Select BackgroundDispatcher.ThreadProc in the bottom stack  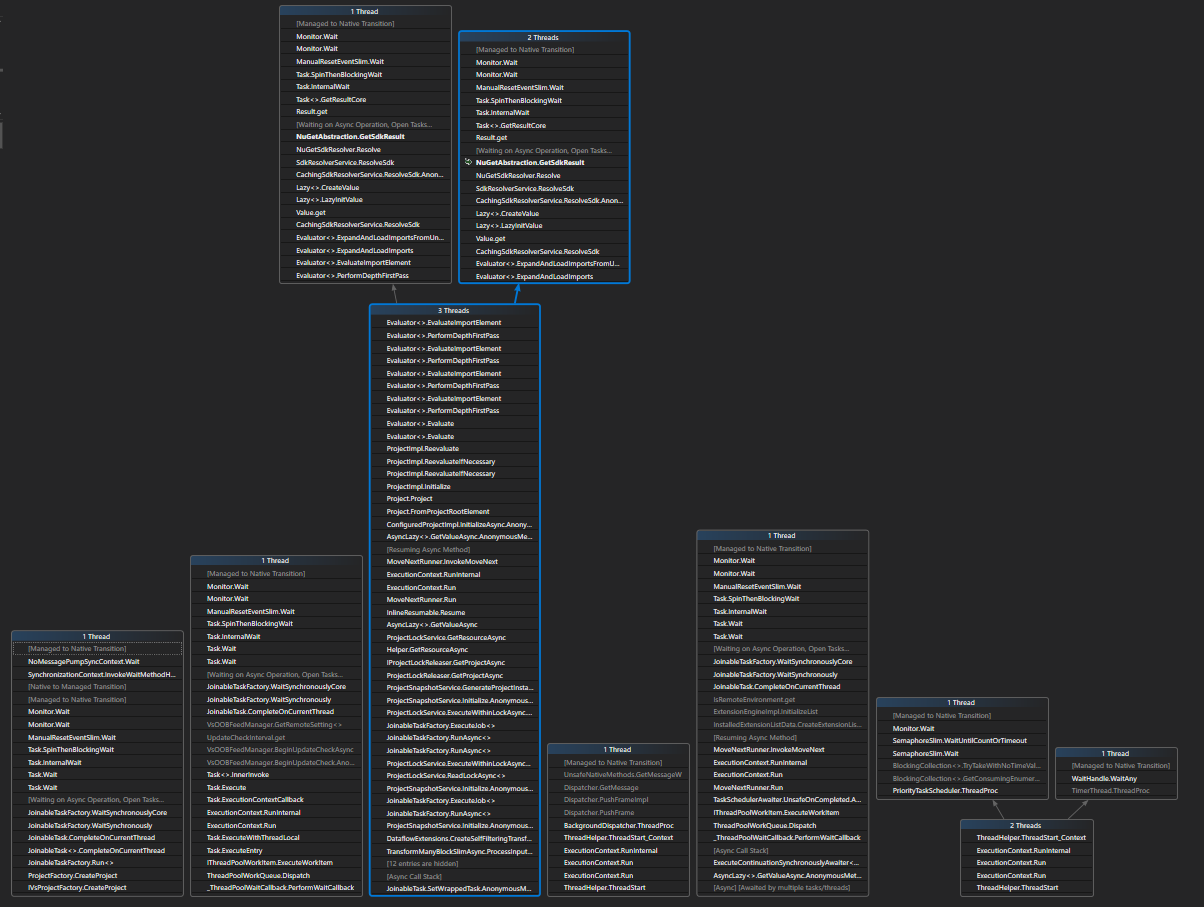pyautogui.click(x=617, y=825)
